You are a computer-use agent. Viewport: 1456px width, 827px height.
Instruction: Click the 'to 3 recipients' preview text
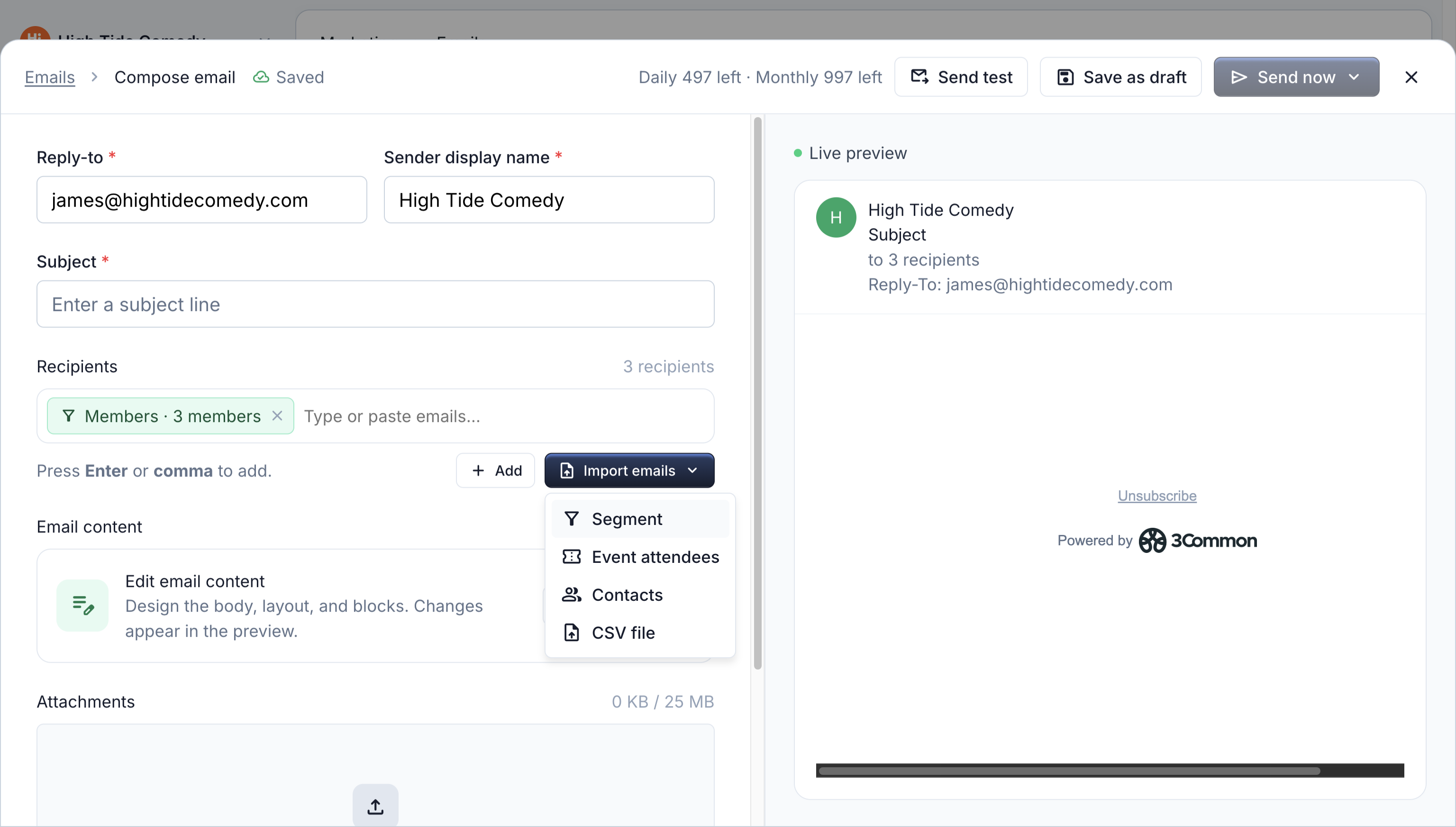[924, 259]
